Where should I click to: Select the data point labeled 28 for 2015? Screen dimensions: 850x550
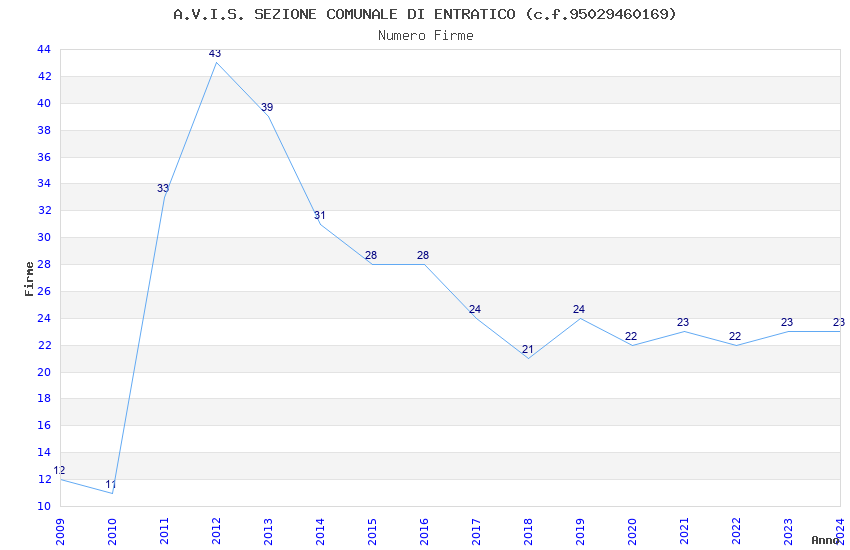[371, 255]
